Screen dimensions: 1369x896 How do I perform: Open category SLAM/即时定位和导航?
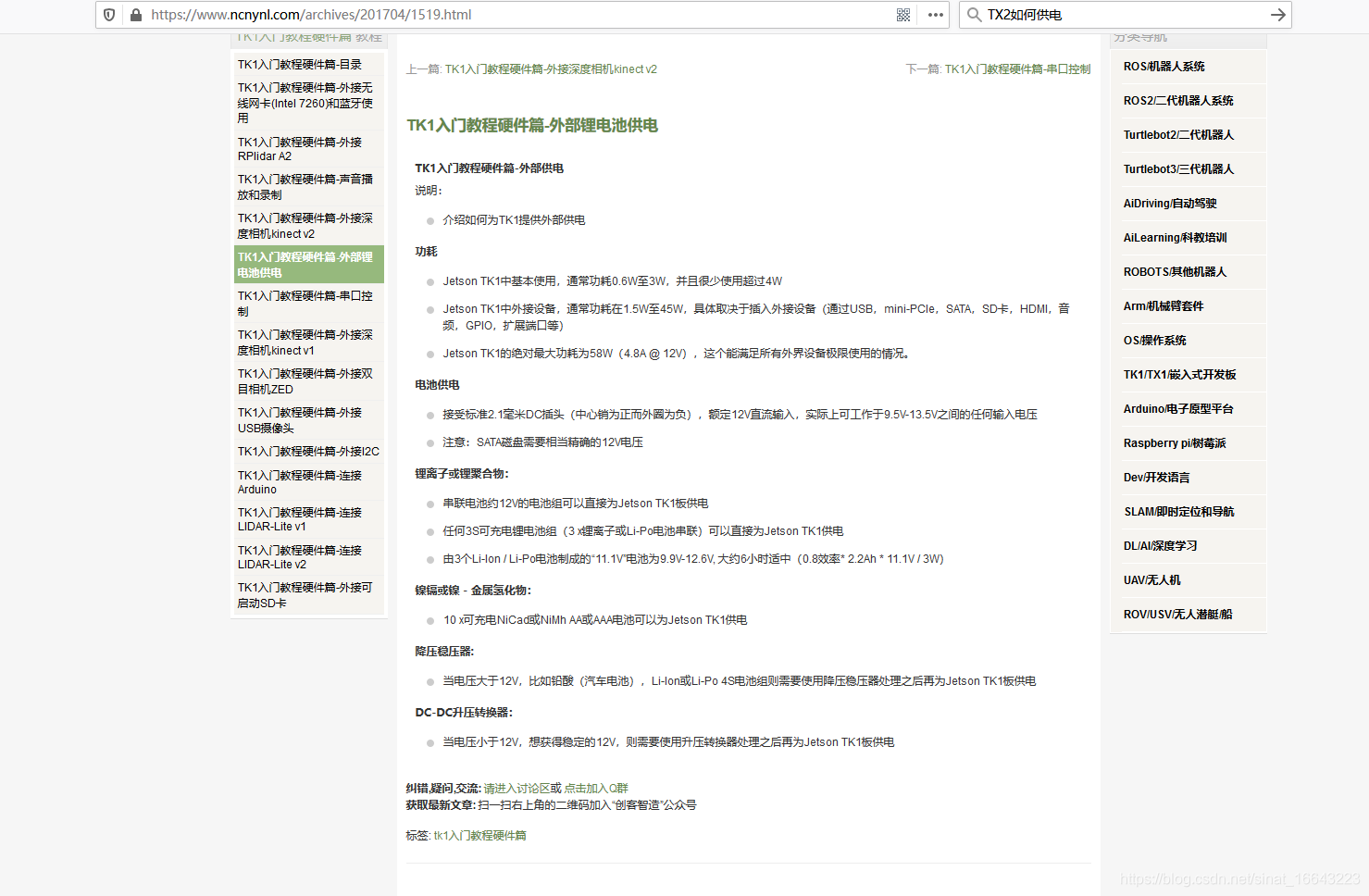point(1179,512)
